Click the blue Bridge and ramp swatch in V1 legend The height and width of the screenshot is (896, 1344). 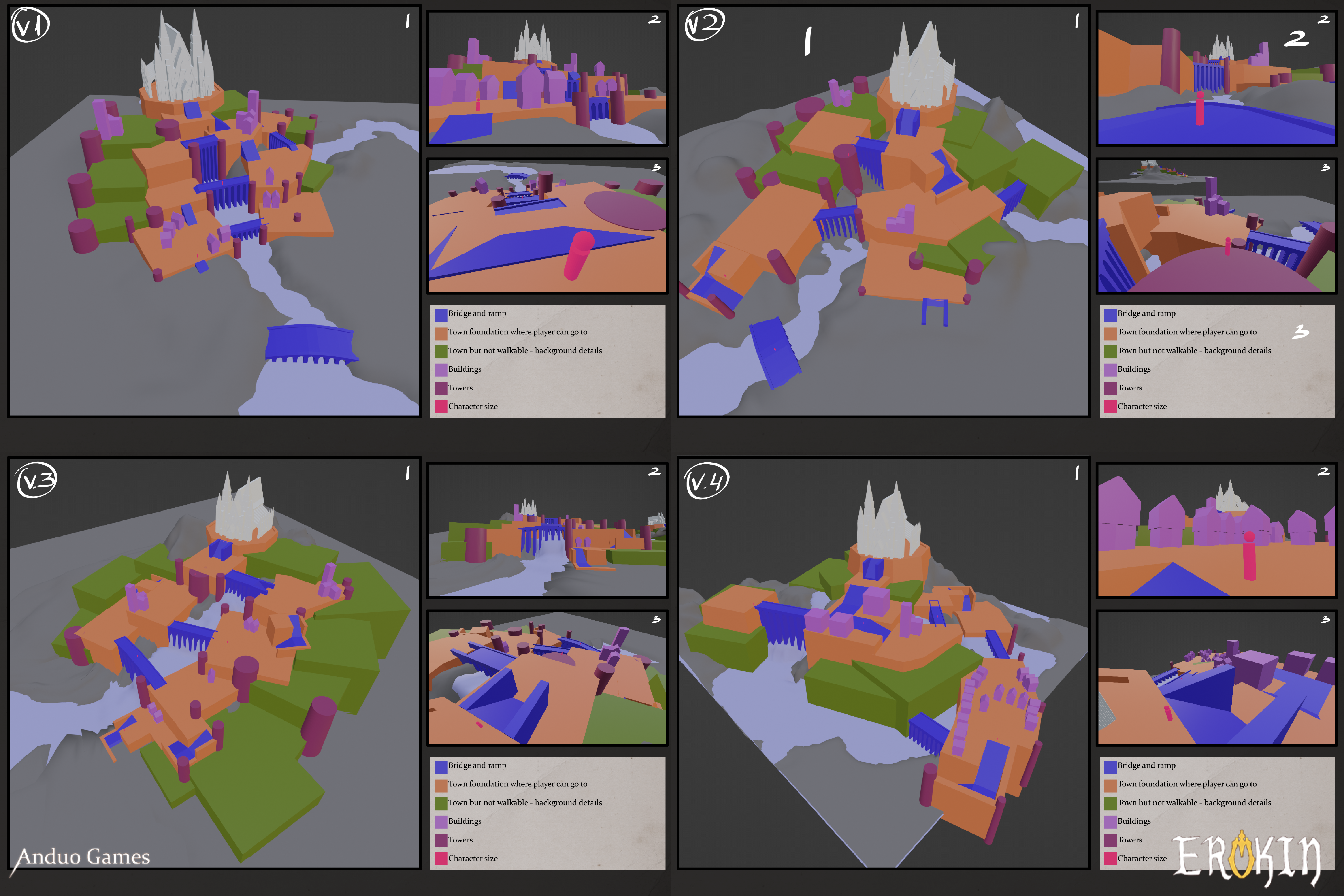pos(441,315)
